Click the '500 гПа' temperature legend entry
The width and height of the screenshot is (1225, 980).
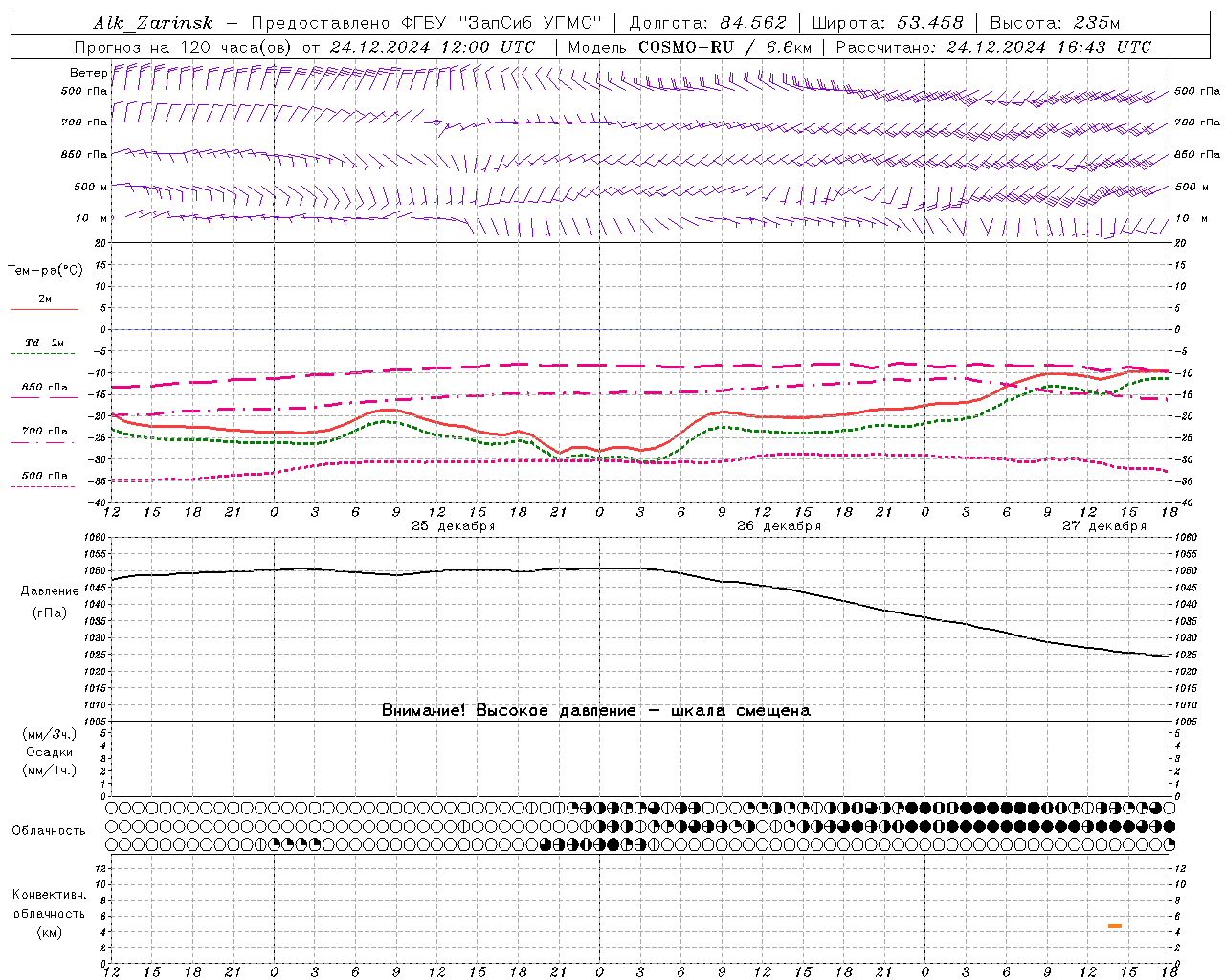pyautogui.click(x=44, y=476)
